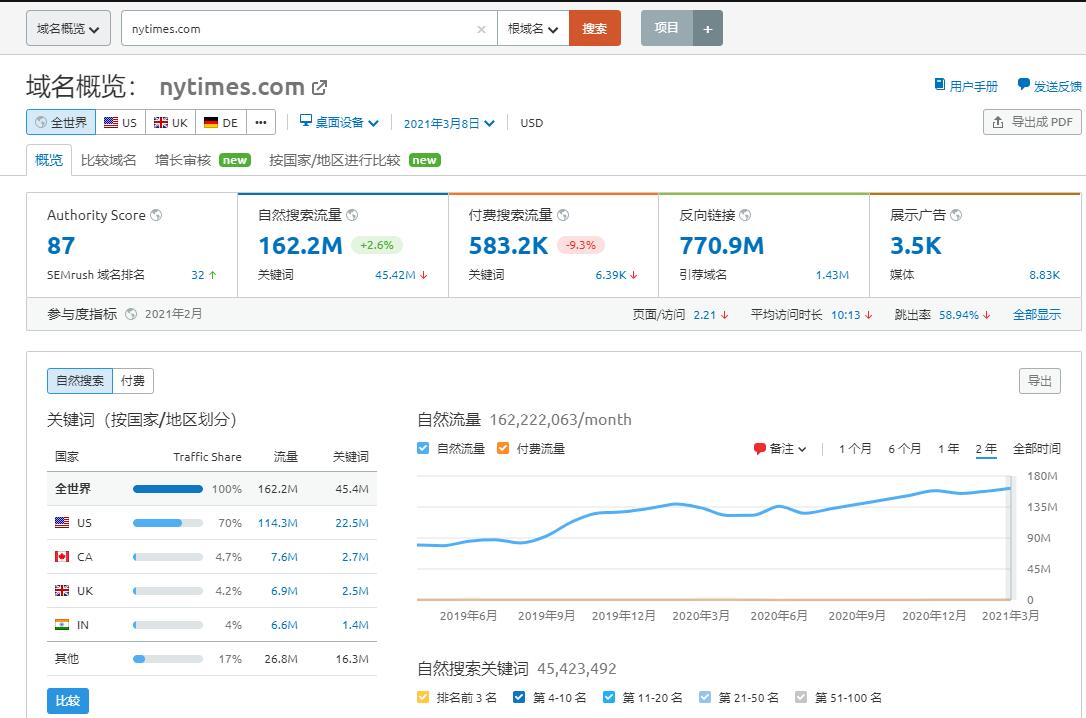Select US database tab
The height and width of the screenshot is (718, 1086).
[121, 123]
